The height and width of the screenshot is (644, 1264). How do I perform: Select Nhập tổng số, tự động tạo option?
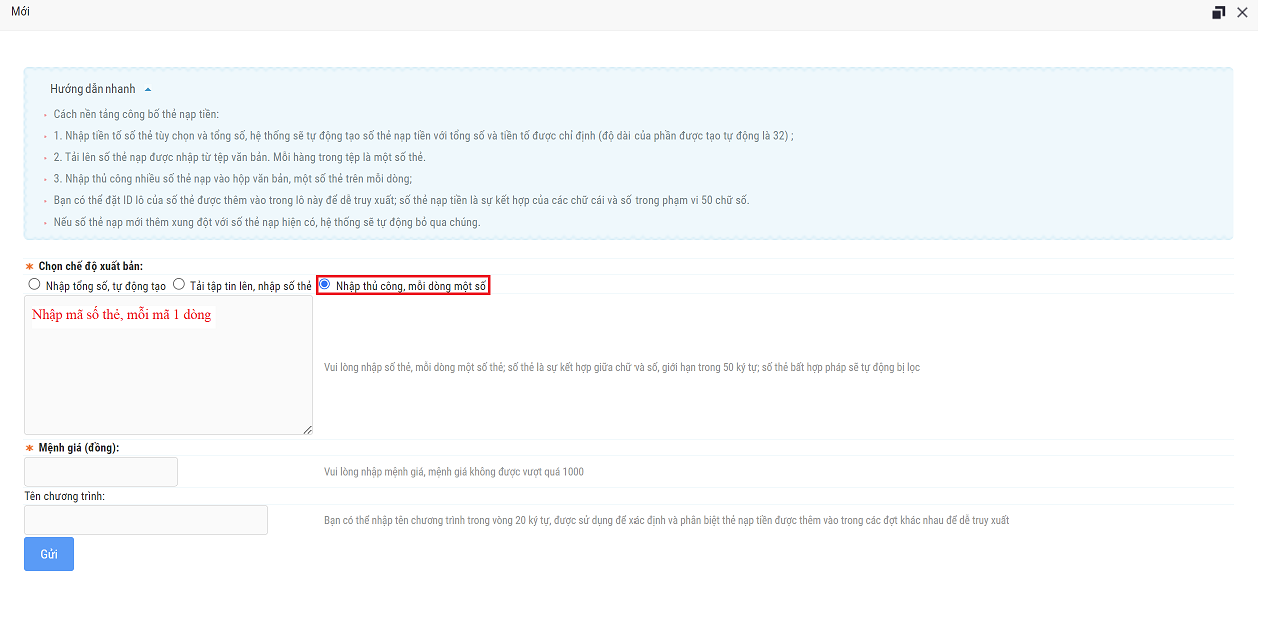coord(35,285)
